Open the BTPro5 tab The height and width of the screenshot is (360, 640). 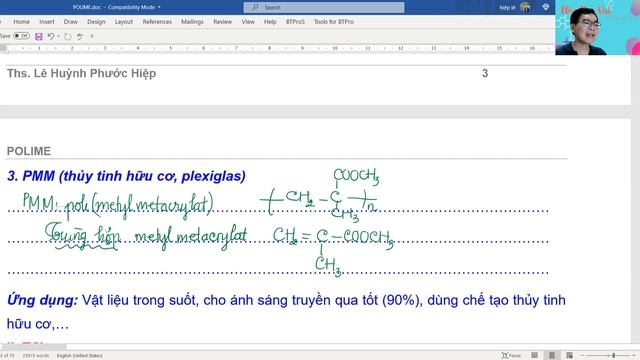pos(295,22)
